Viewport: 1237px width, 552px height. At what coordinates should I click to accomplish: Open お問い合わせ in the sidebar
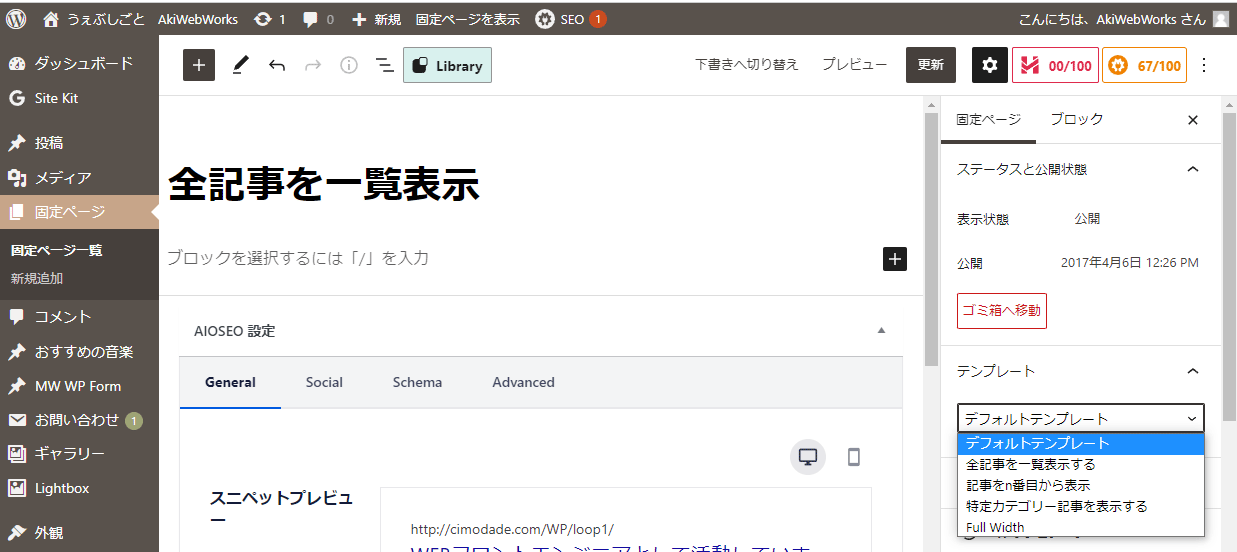79,420
